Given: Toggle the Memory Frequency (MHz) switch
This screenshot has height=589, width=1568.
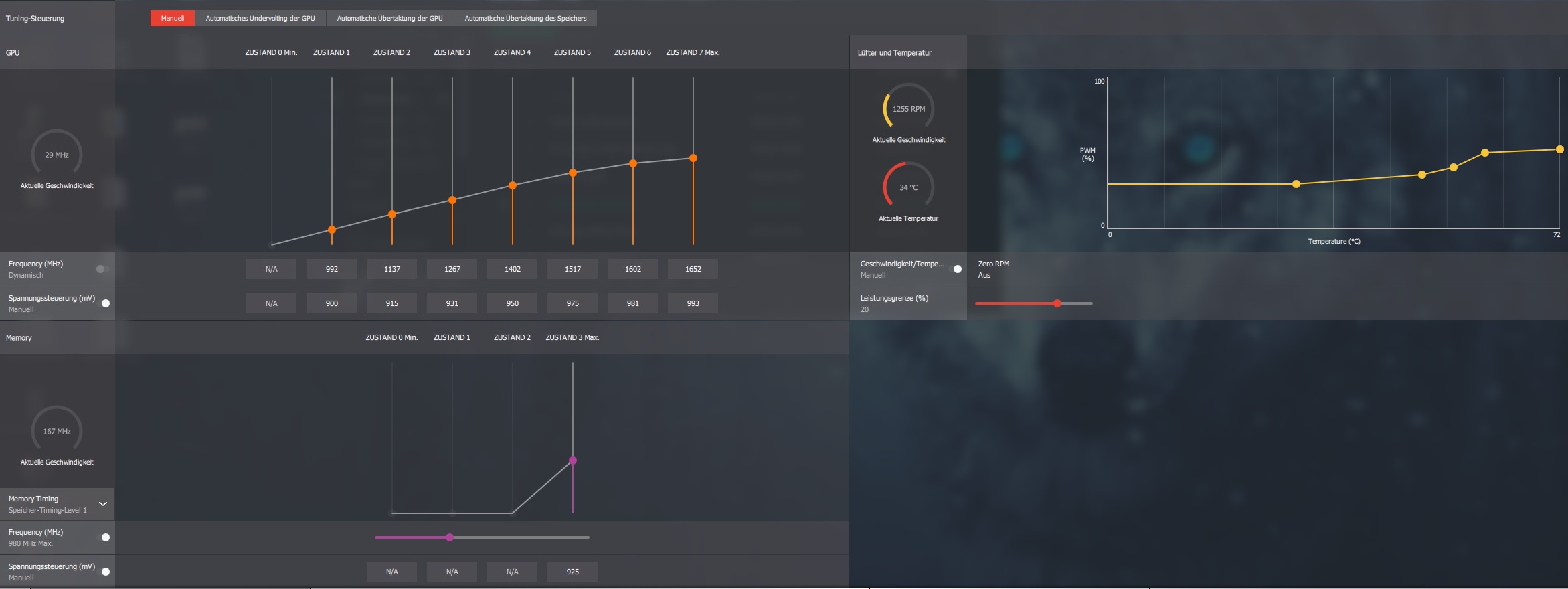Looking at the screenshot, I should point(104,537).
